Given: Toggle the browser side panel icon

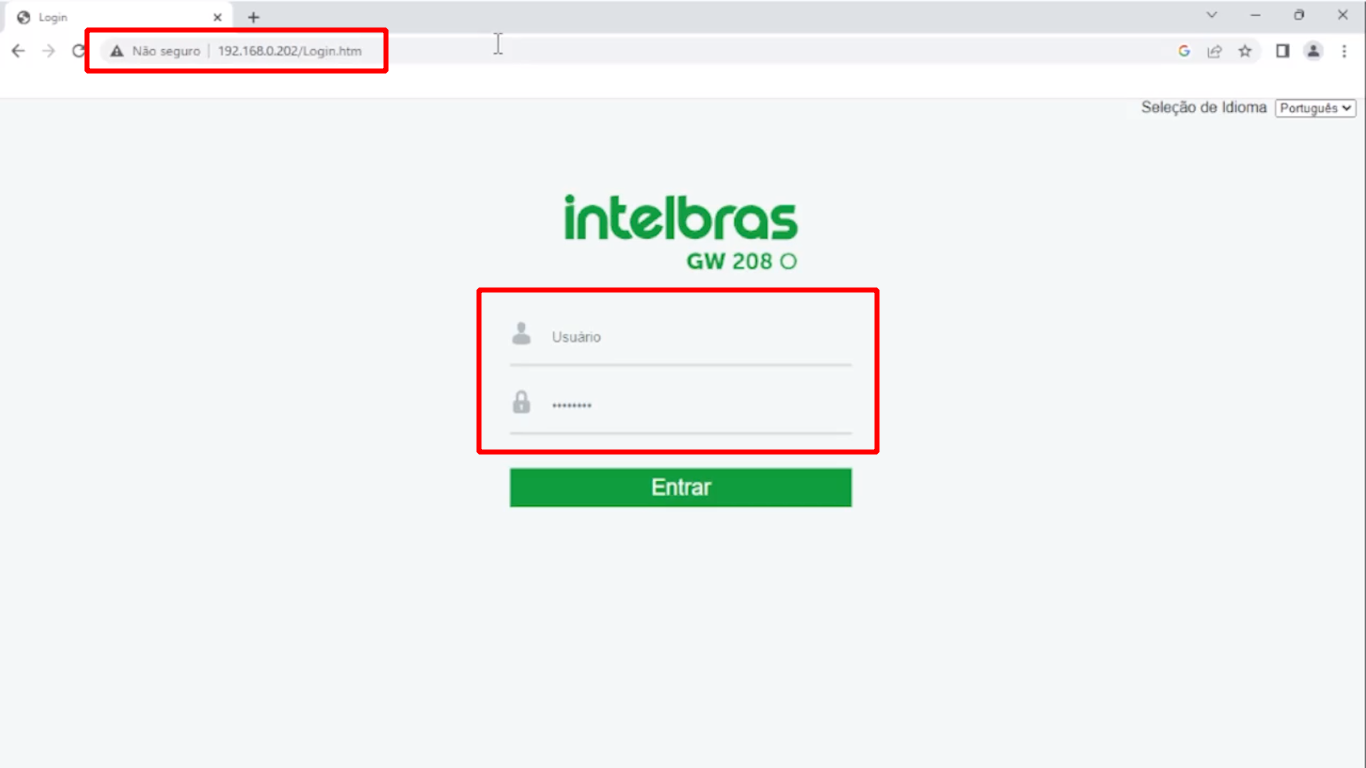Looking at the screenshot, I should pos(1282,51).
